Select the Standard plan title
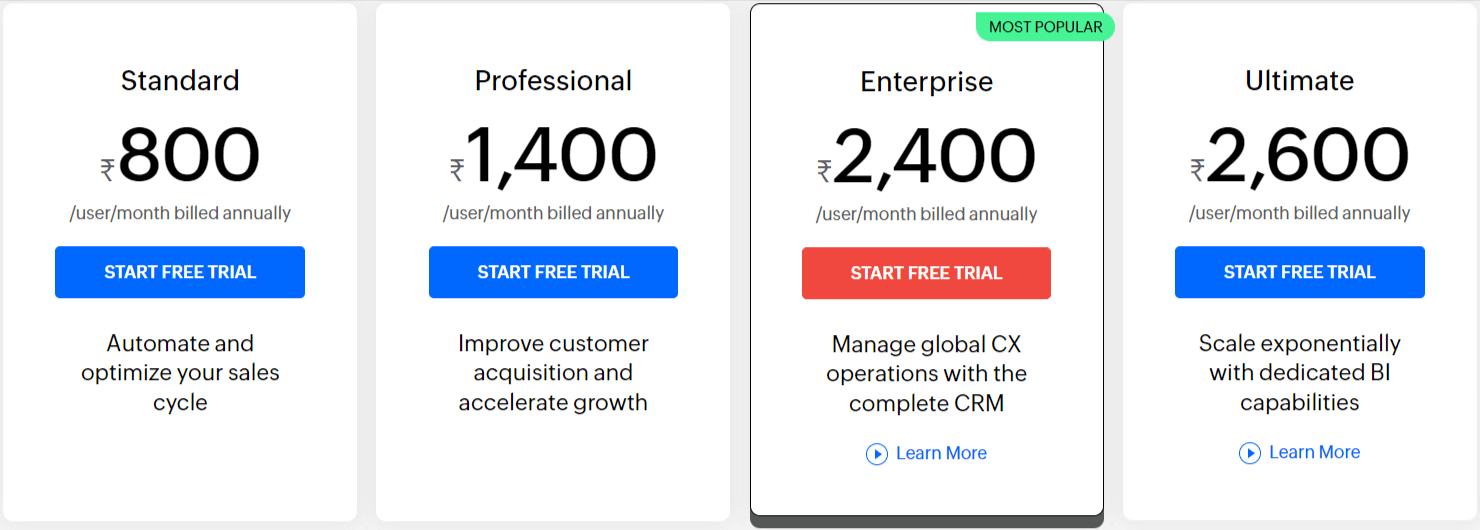 click(180, 80)
